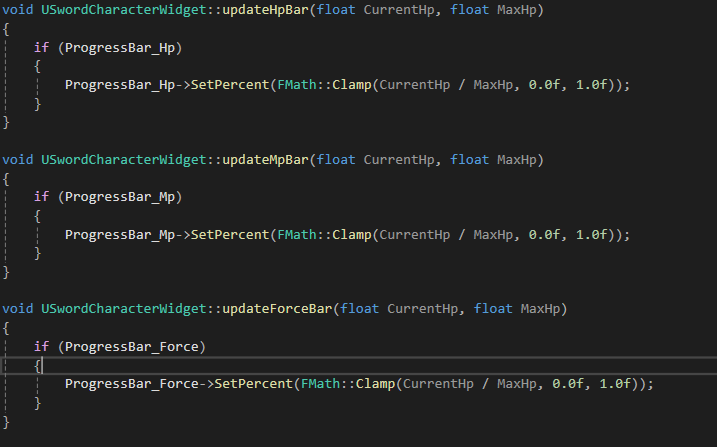Click SetPercent on the ProgressBar_Force line
This screenshot has width=717, height=447.
coord(254,383)
